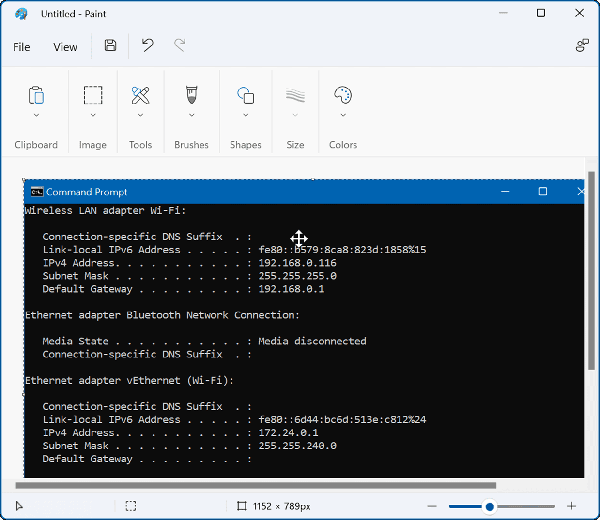Click the Subnet Mask value 255.255.255.0

(x=297, y=276)
